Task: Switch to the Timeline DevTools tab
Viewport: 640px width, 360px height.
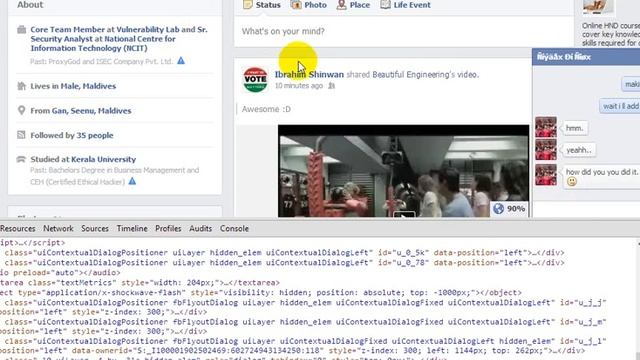Action: pos(132,229)
